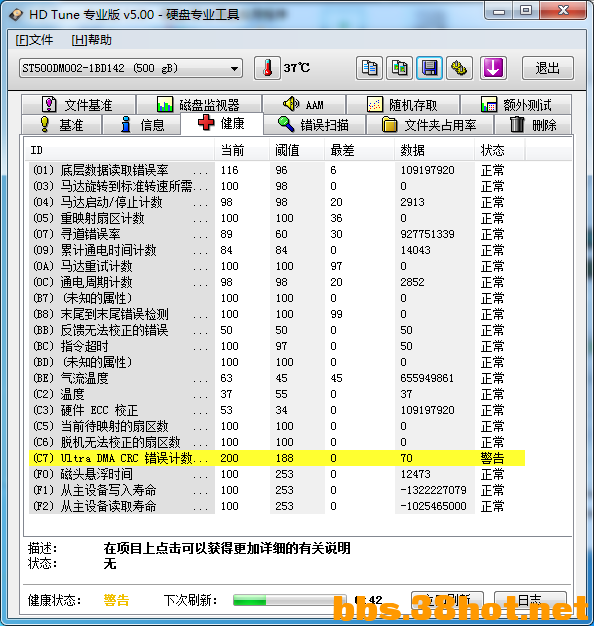The height and width of the screenshot is (626, 594).
Task: Click the 当前 column header
Action: point(242,150)
